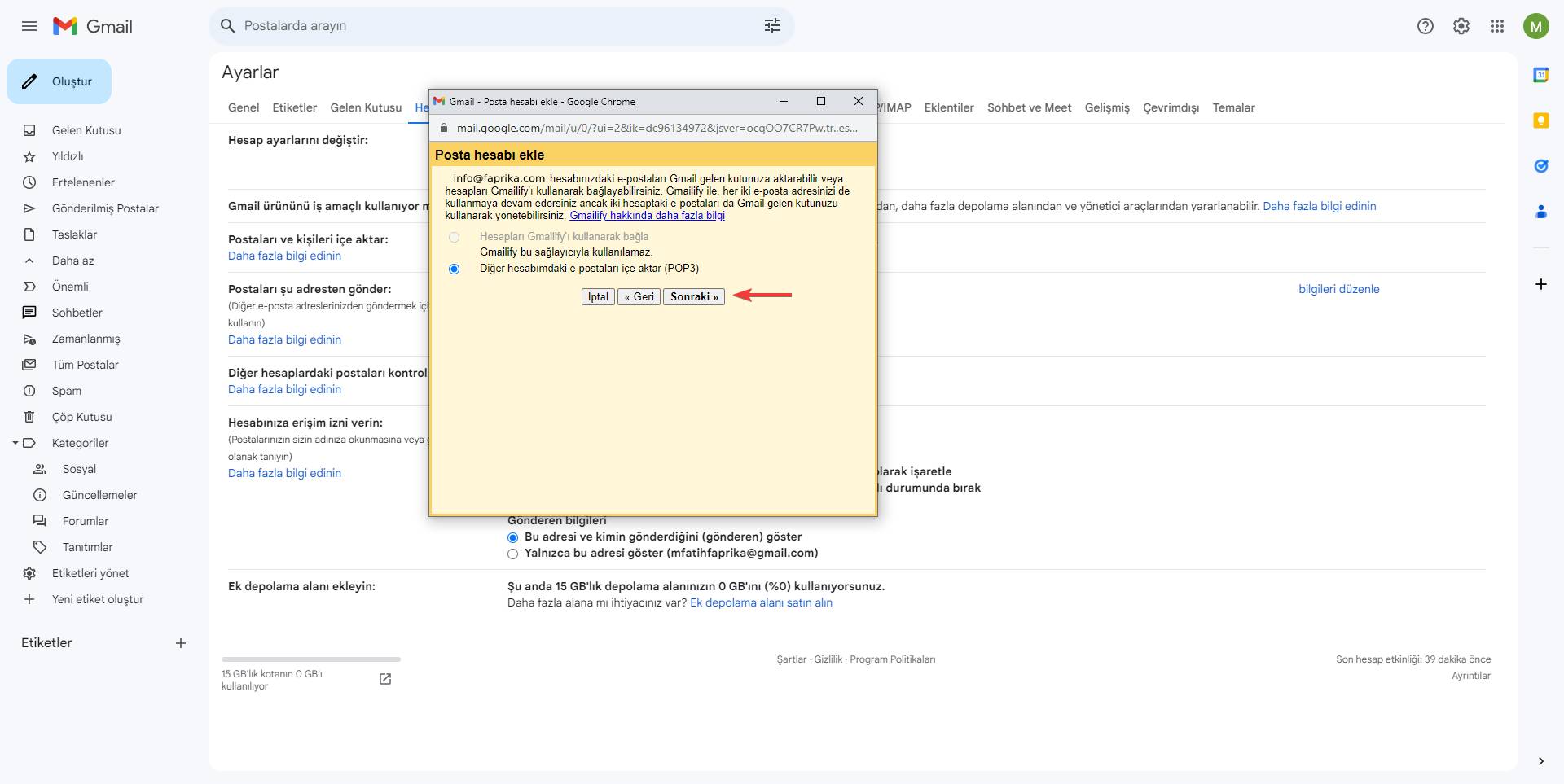Click the İptal button in popup
1564x784 pixels.
click(x=598, y=297)
